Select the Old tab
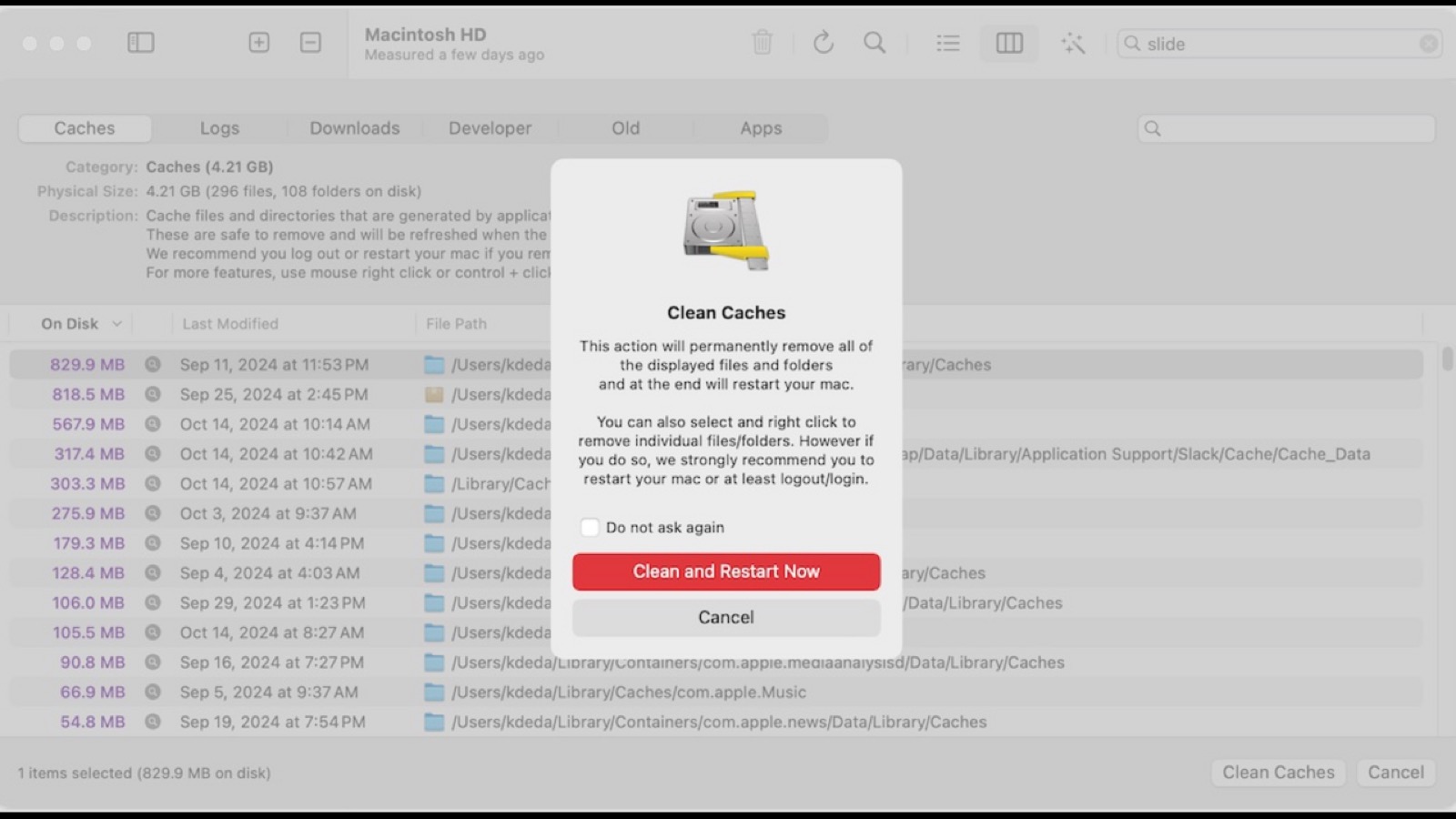 (x=625, y=128)
